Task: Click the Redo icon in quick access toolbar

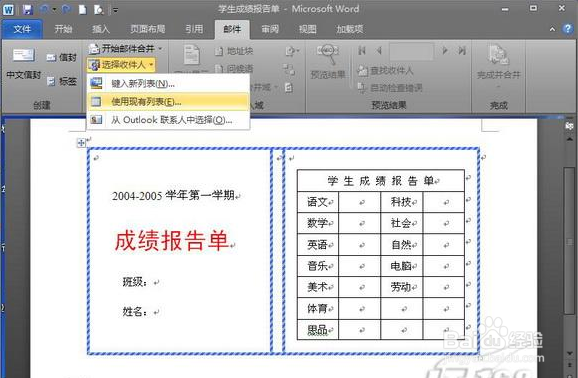Action: pos(66,10)
